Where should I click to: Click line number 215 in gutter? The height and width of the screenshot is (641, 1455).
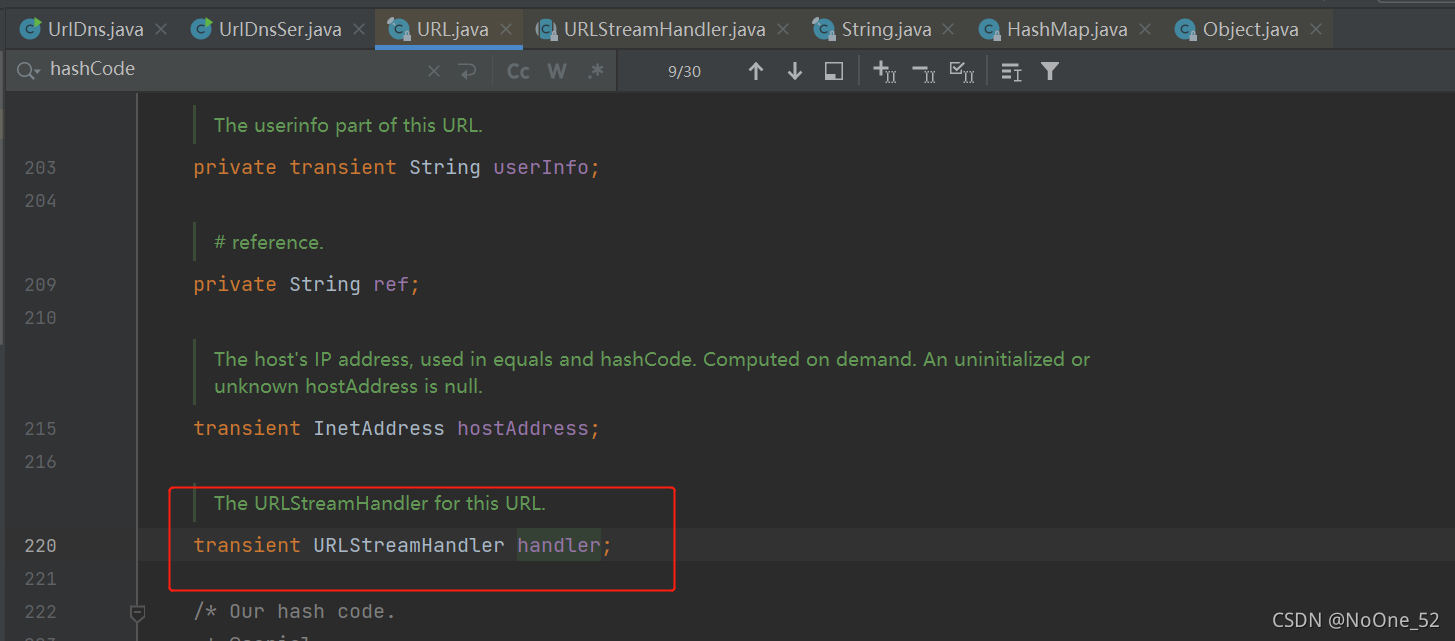[x=41, y=428]
